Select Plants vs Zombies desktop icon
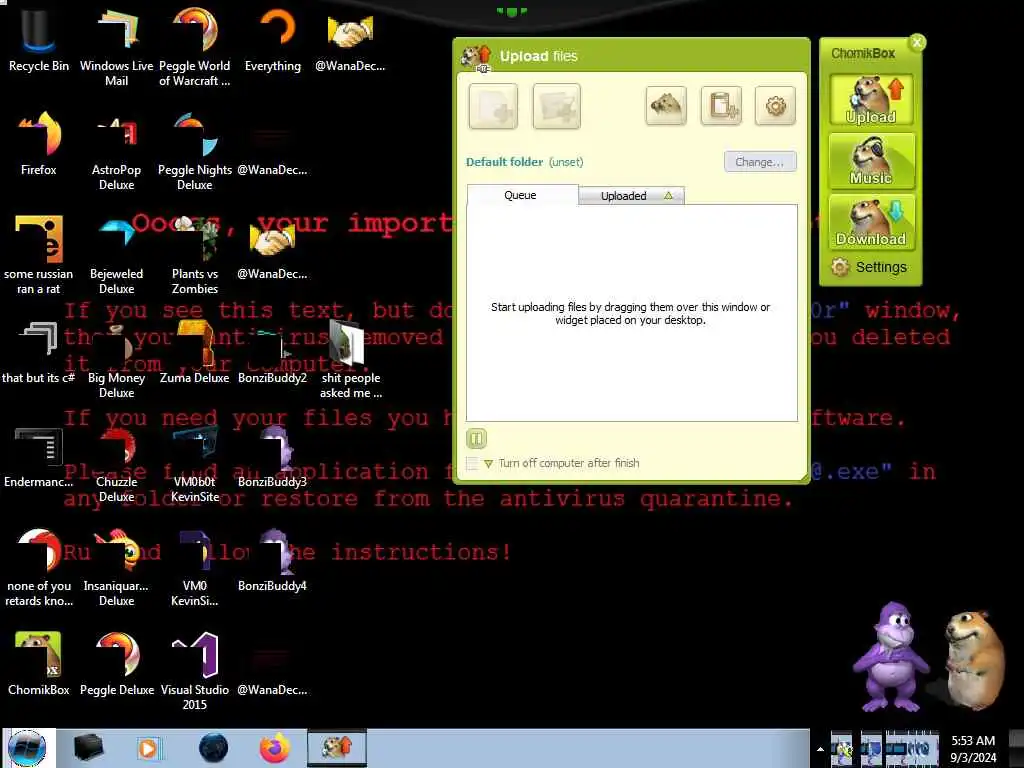The width and height of the screenshot is (1024, 768). (195, 256)
